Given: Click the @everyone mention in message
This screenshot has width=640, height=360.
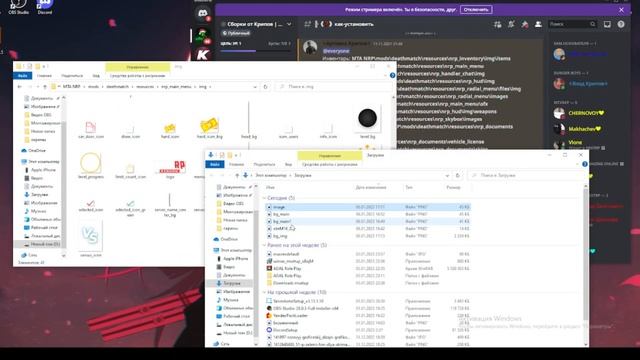Looking at the screenshot, I should click(336, 51).
